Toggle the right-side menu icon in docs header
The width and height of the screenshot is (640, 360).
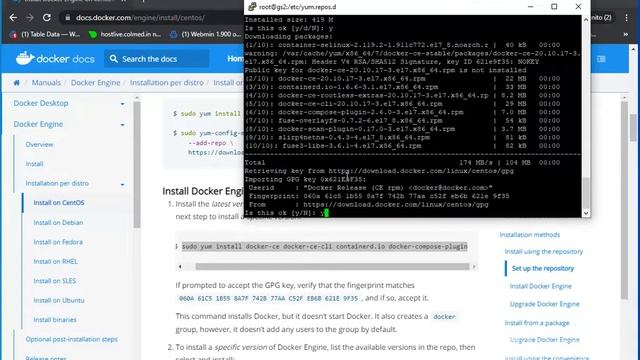pos(601,59)
